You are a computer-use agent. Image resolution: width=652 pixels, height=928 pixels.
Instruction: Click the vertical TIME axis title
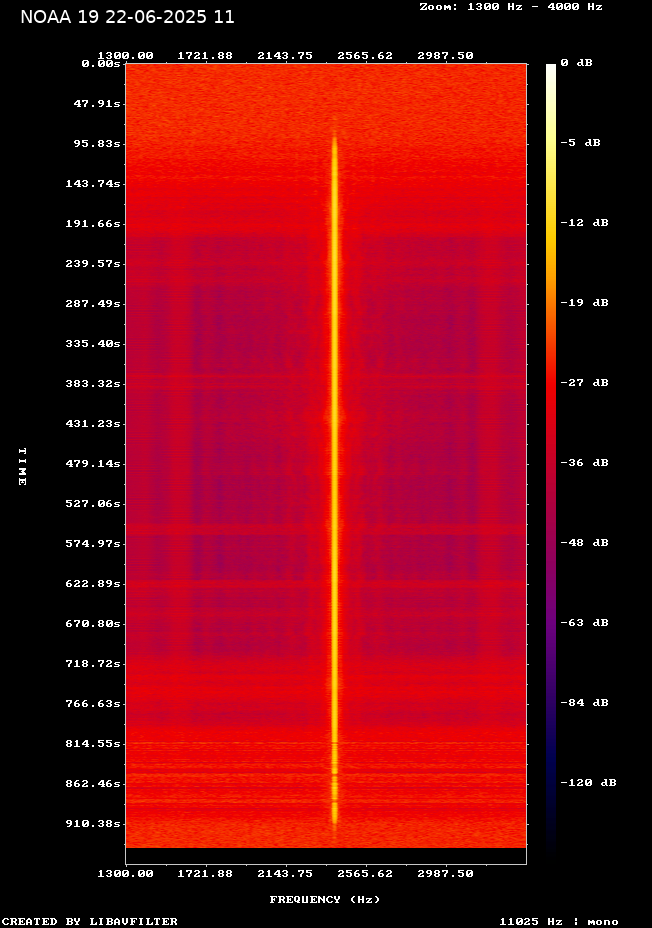pos(22,467)
